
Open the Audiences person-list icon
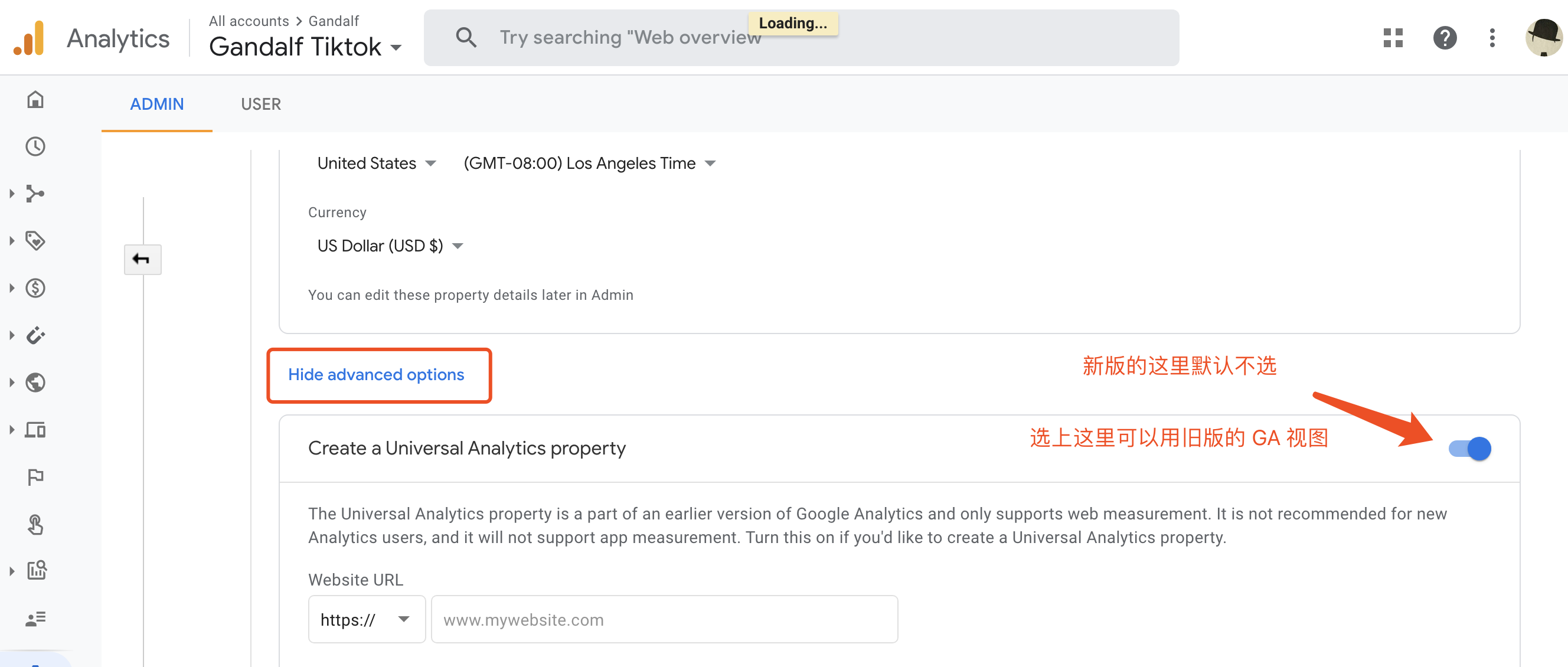click(x=35, y=619)
